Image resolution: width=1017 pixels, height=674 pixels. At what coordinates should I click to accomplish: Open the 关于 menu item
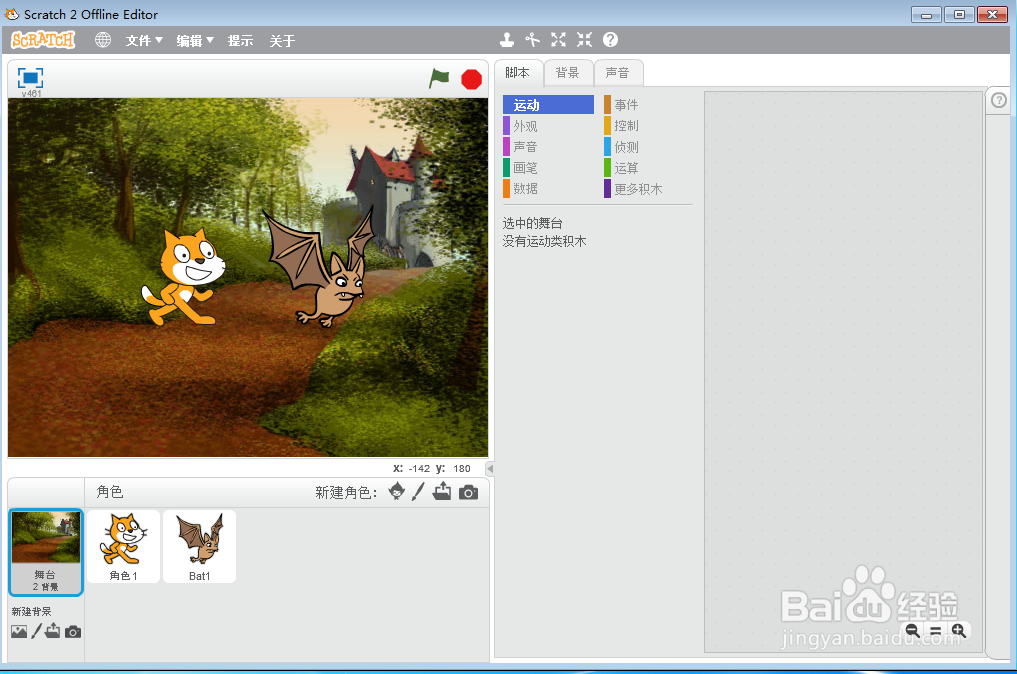pos(282,41)
